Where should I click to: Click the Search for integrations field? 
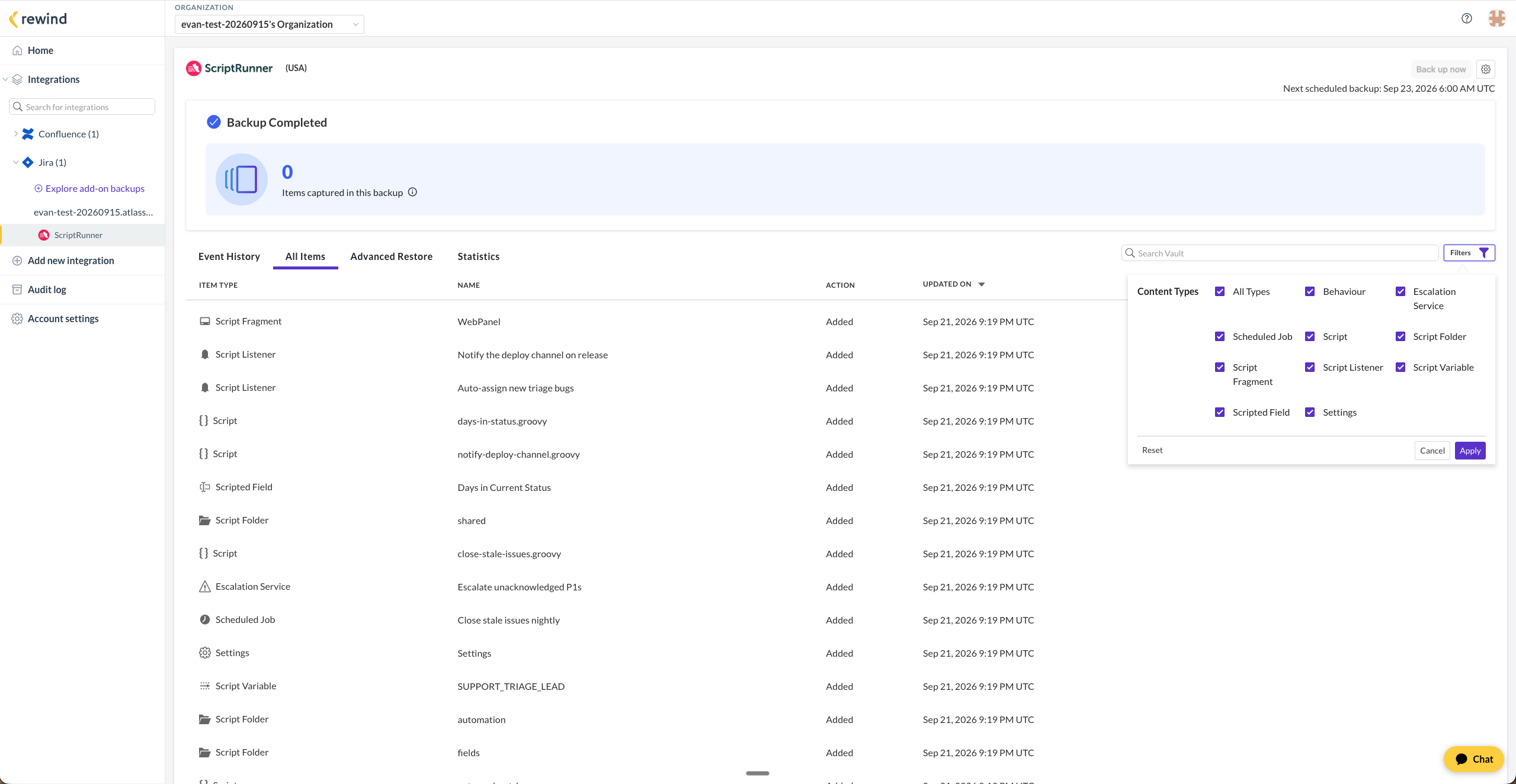(x=82, y=107)
